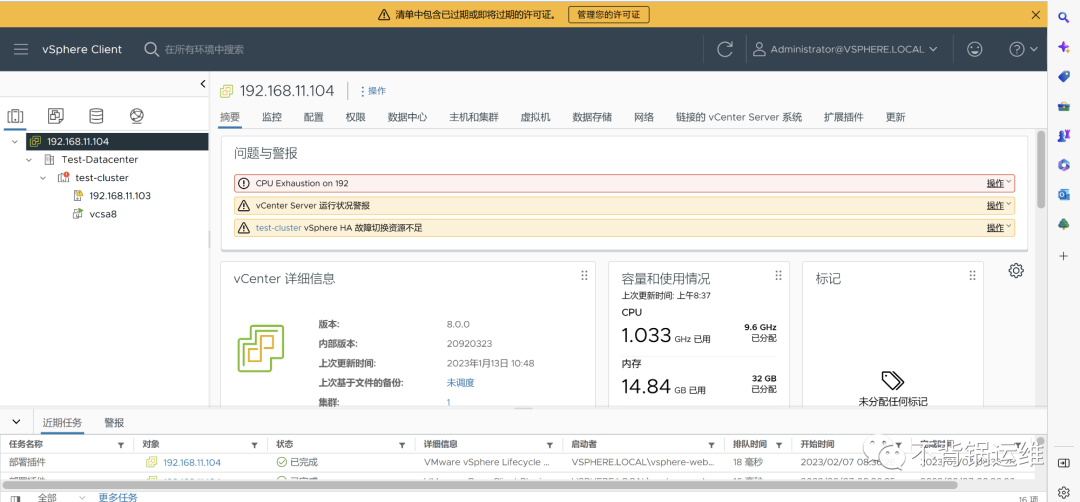
Task: Open the 配置 configure tab
Action: tap(314, 117)
